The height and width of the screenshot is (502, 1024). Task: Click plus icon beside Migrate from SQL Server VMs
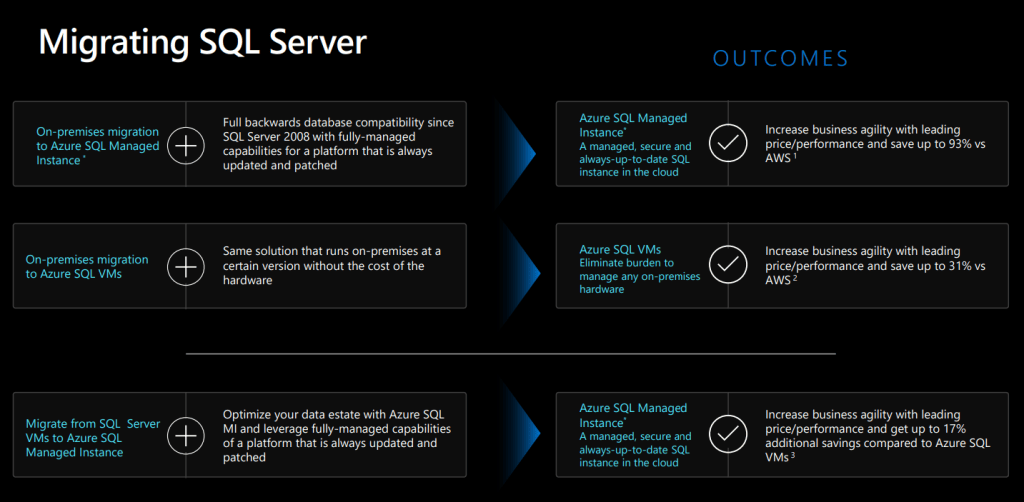[x=186, y=436]
